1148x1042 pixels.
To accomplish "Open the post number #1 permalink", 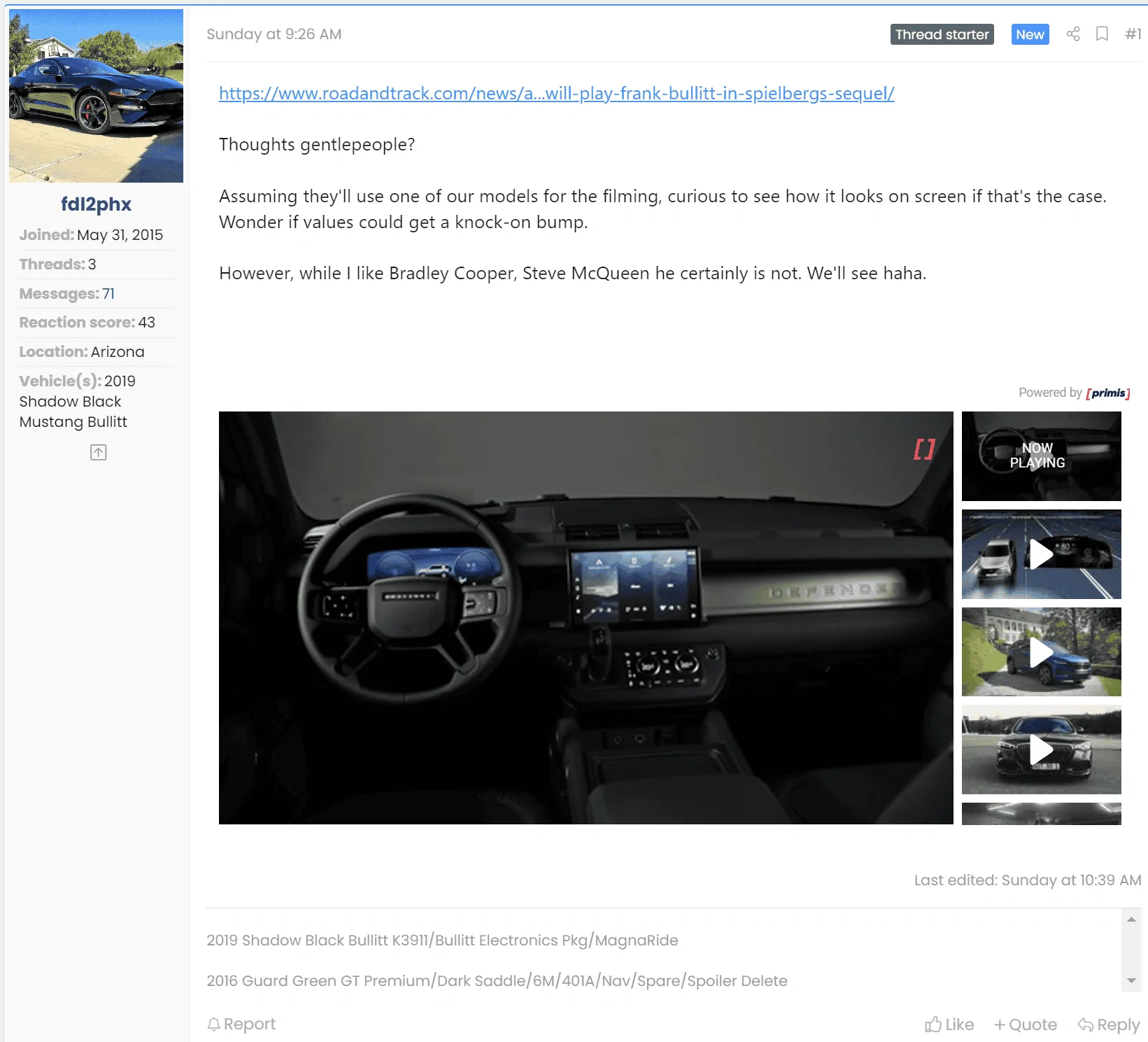I will 1133,34.
